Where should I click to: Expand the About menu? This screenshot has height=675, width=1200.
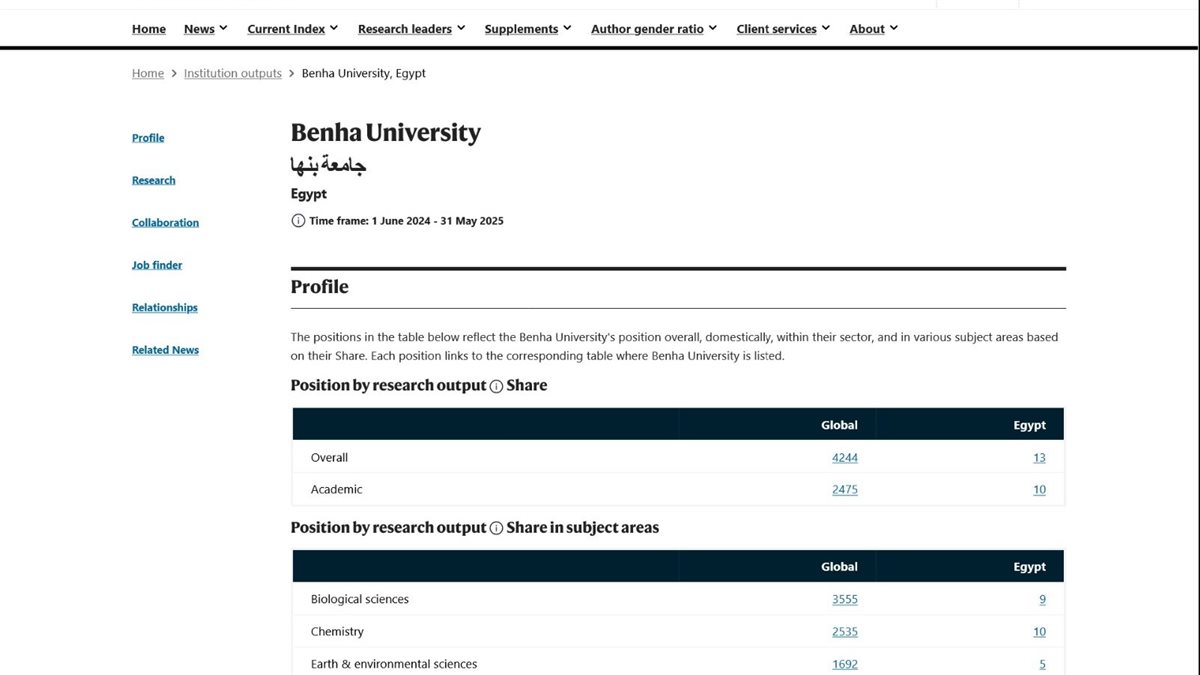(873, 29)
